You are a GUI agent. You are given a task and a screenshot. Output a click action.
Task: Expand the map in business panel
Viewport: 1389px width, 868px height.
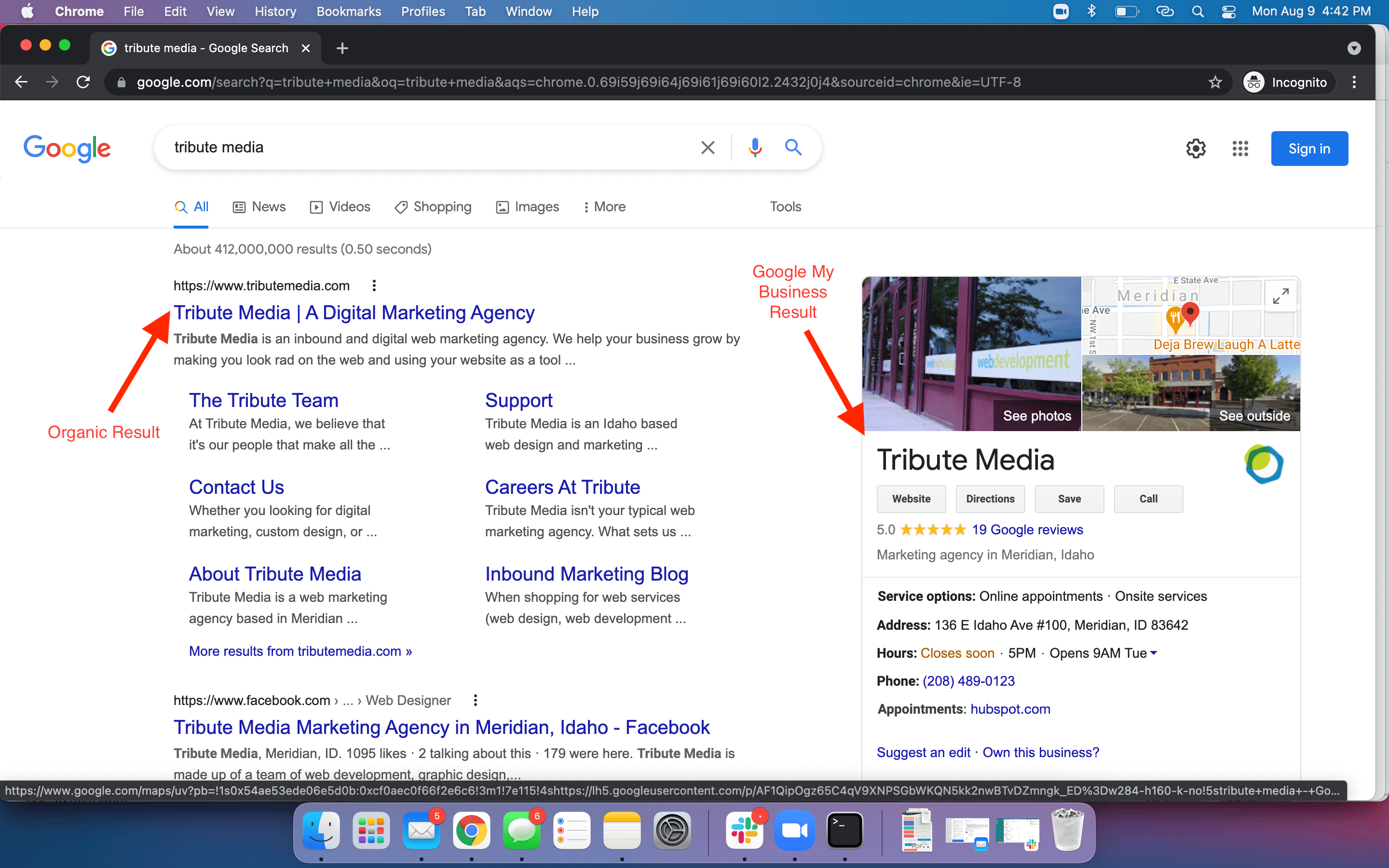coord(1280,296)
